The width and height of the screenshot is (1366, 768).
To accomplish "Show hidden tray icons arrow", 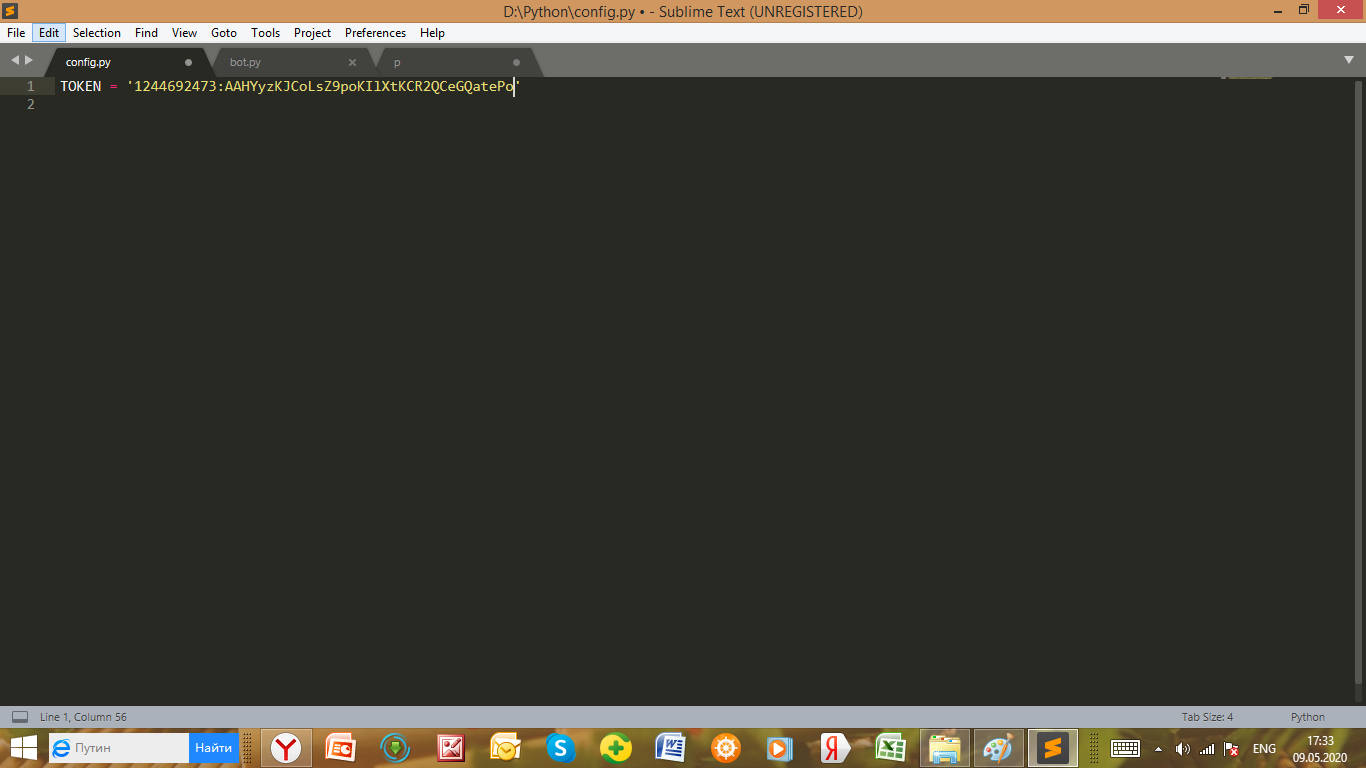I will [x=1159, y=748].
